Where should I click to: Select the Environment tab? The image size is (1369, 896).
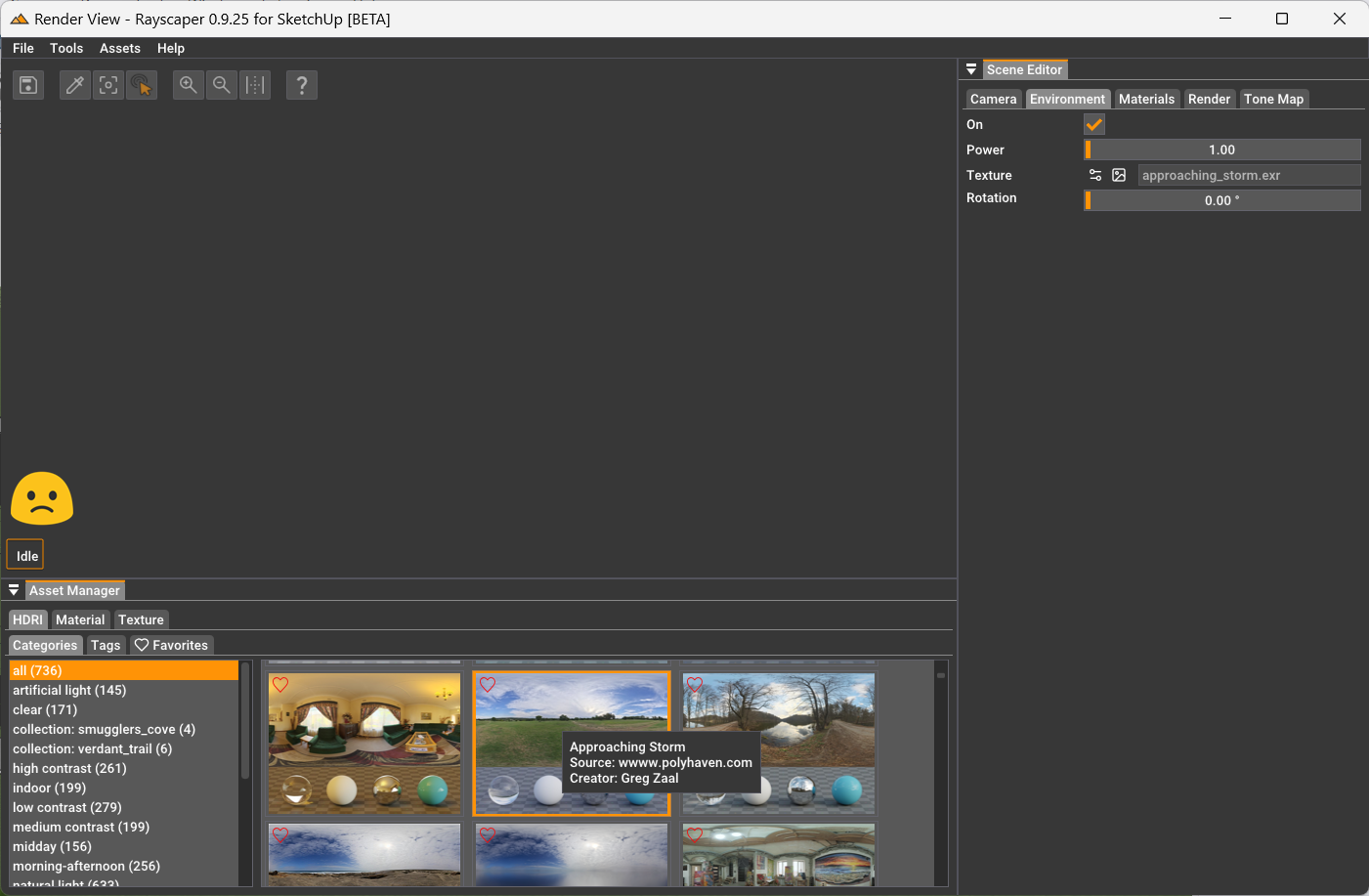tap(1067, 99)
